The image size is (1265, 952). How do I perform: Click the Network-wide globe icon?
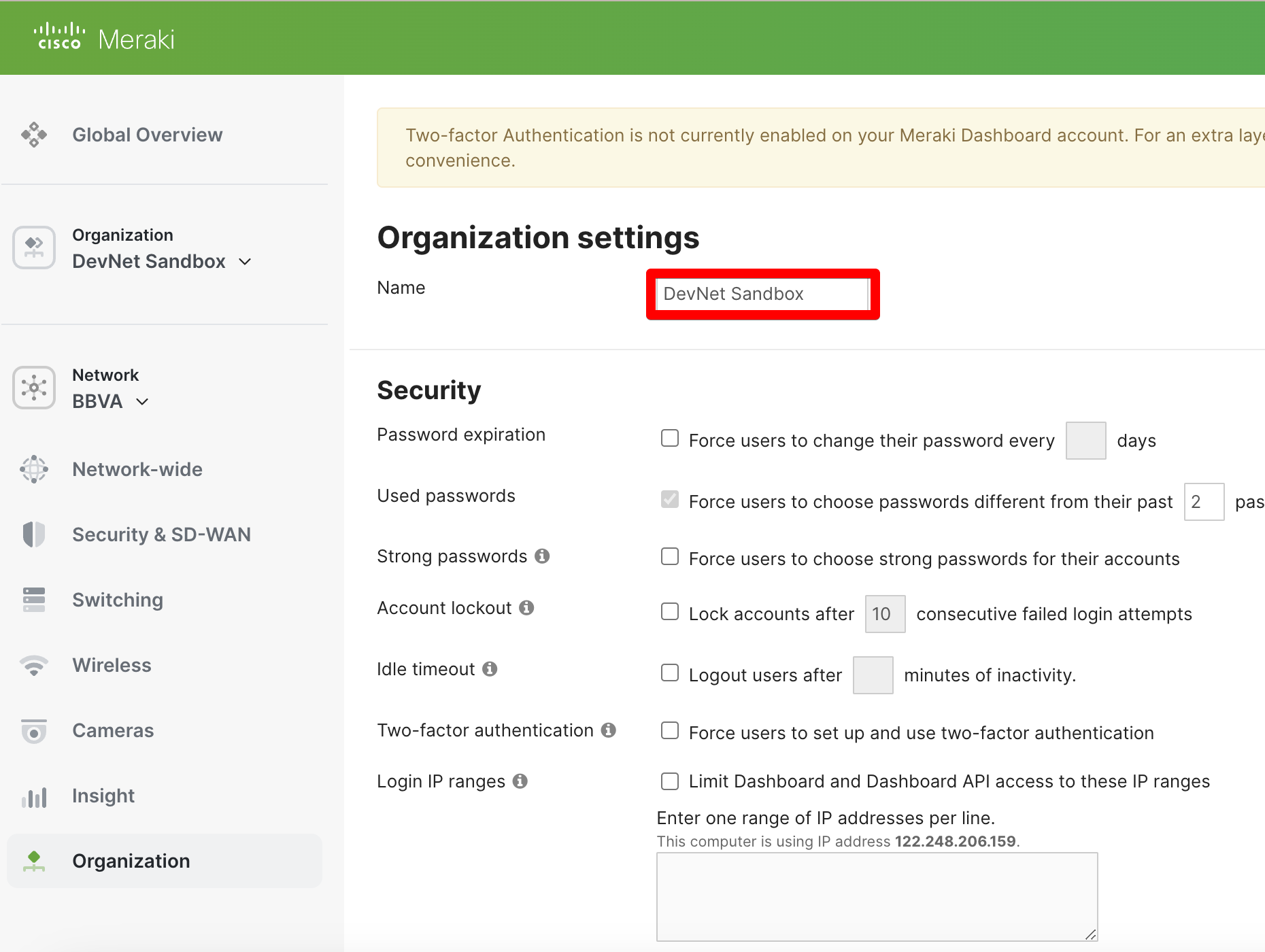coord(34,469)
